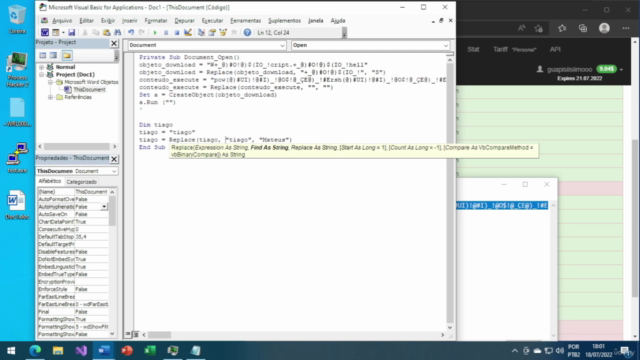Screen dimensions: 640x360
Task: Switch to Microsoft Word view icon
Action: [44, 33]
